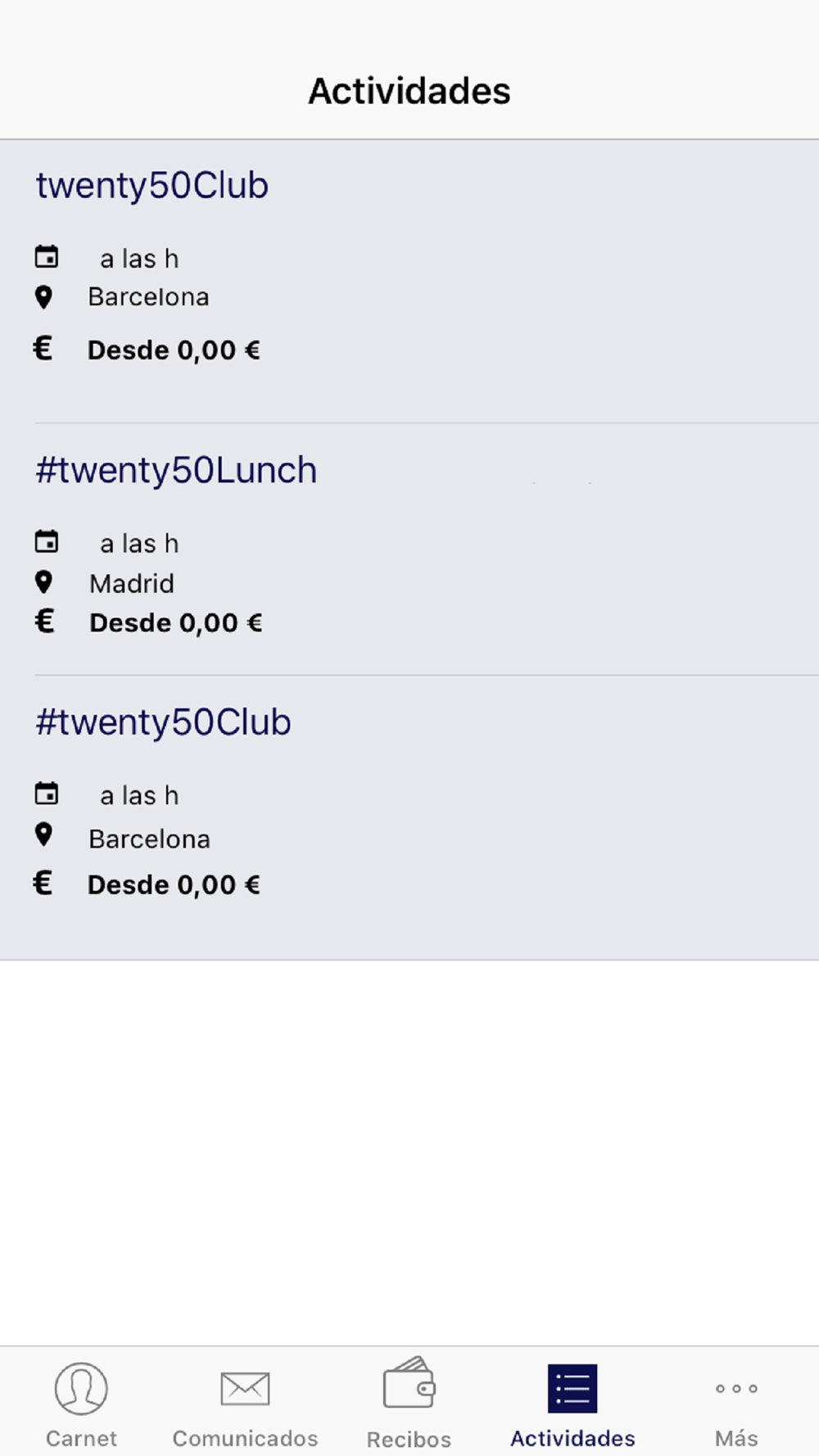Tap Desde 0,00 € price in #twenty50Lunch
The image size is (819, 1456).
[x=176, y=623]
